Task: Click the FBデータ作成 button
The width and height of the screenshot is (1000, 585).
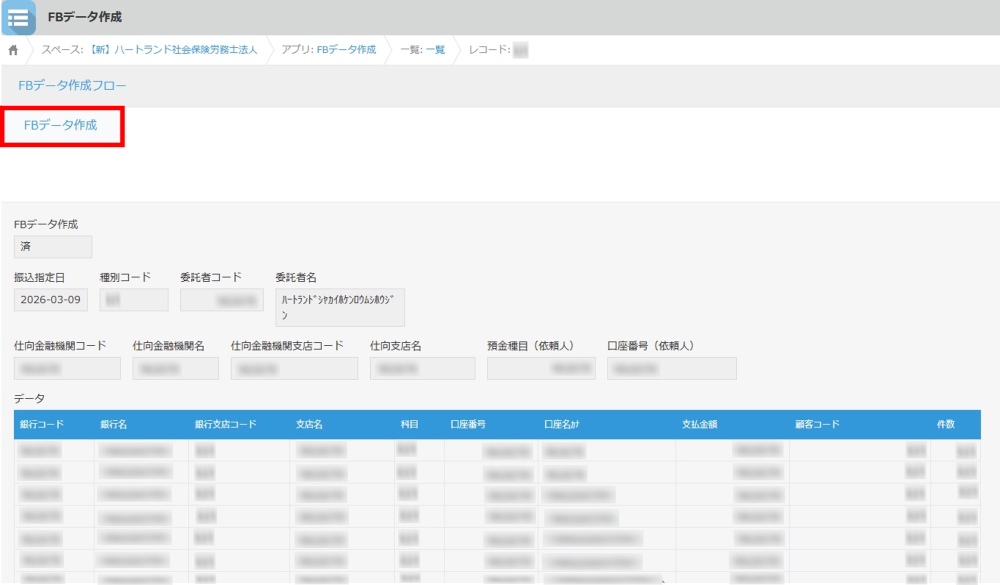Action: (61, 126)
